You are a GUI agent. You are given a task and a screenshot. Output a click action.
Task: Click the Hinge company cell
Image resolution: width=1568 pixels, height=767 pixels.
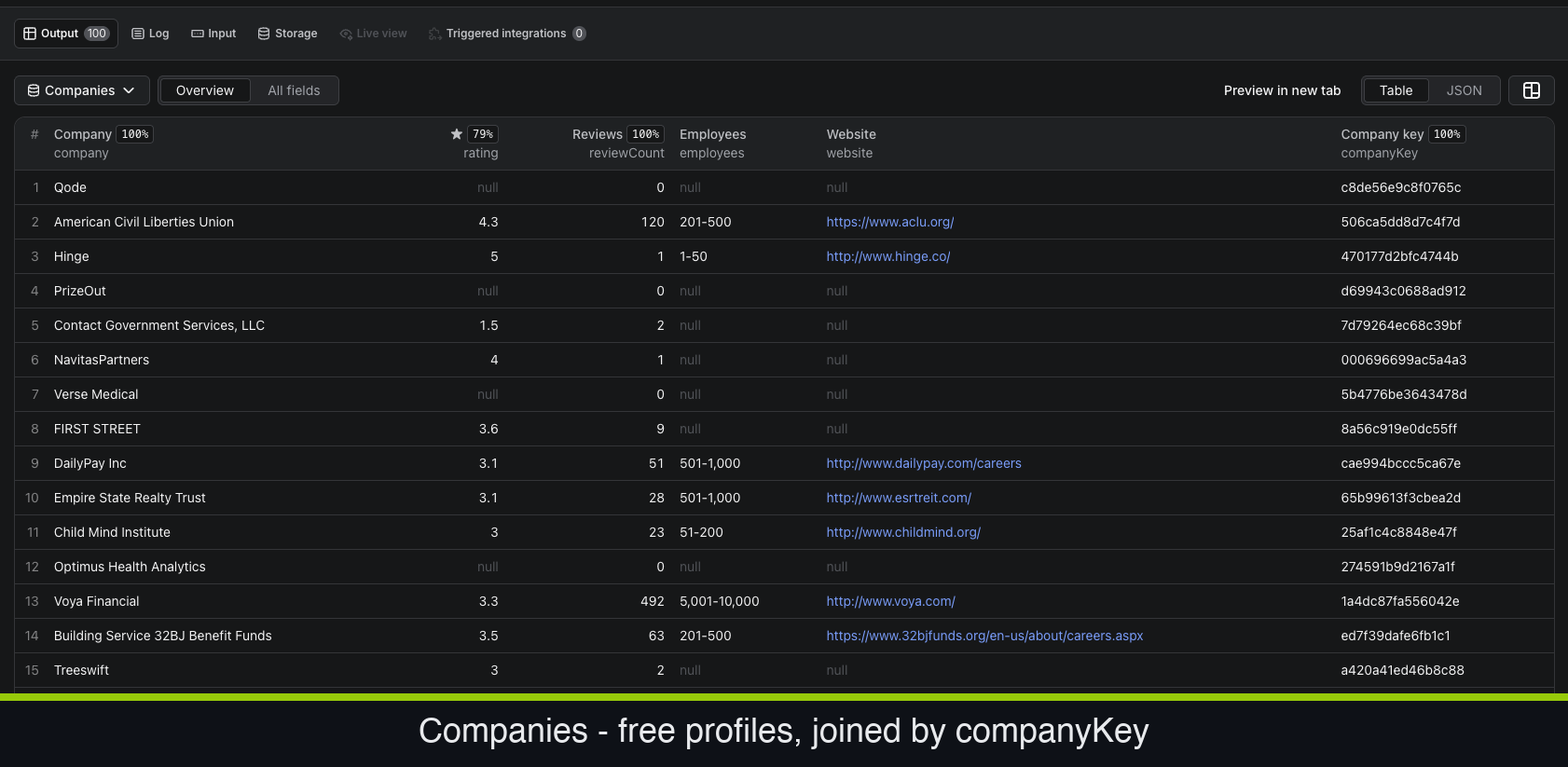[71, 256]
